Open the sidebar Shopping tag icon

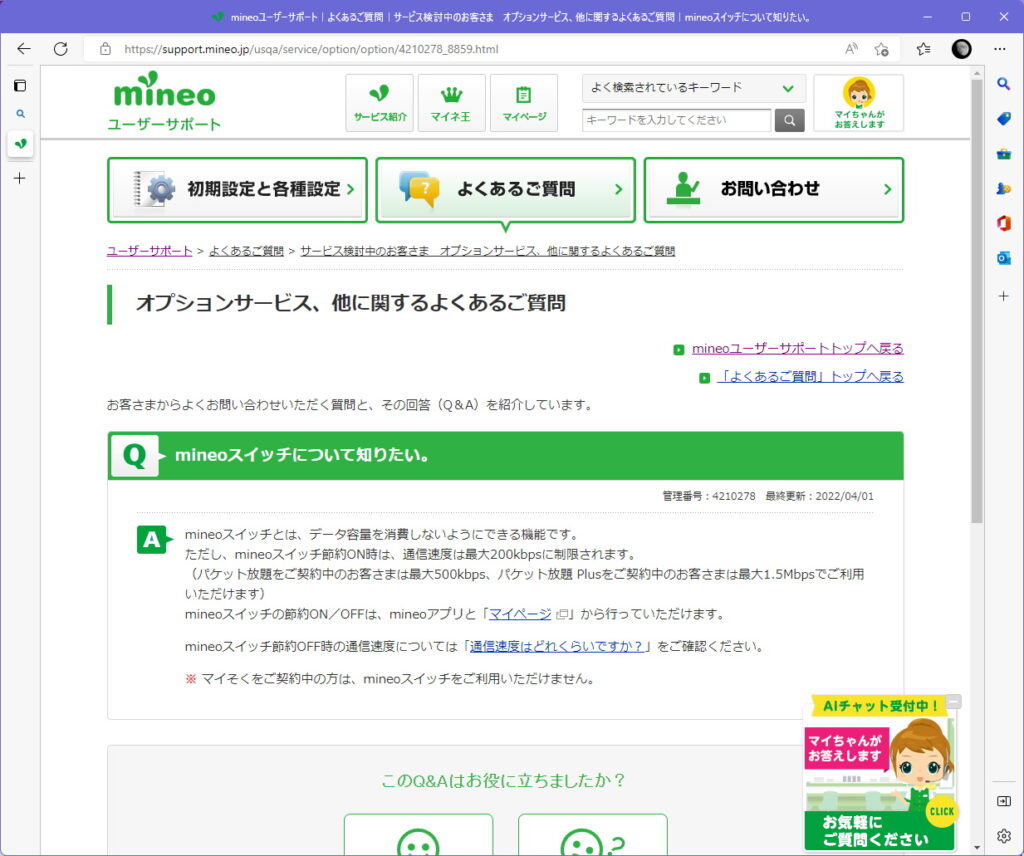coord(1004,118)
